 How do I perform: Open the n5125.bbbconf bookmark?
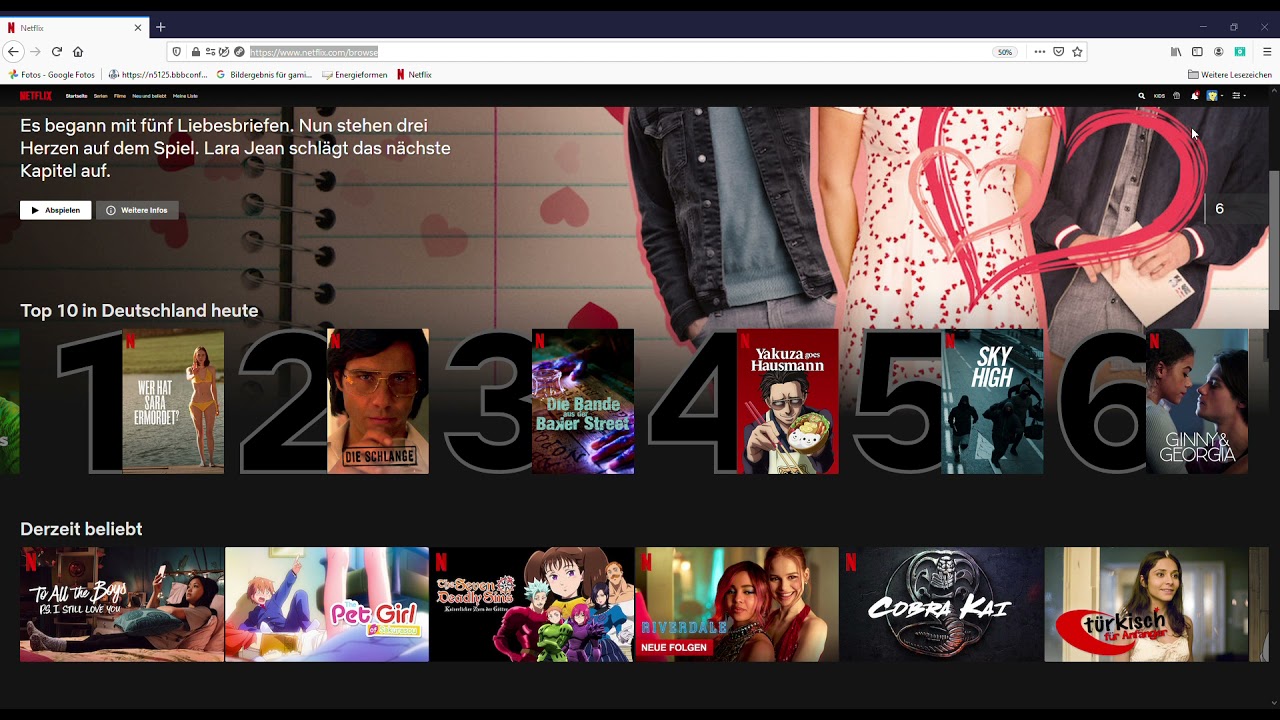click(158, 75)
